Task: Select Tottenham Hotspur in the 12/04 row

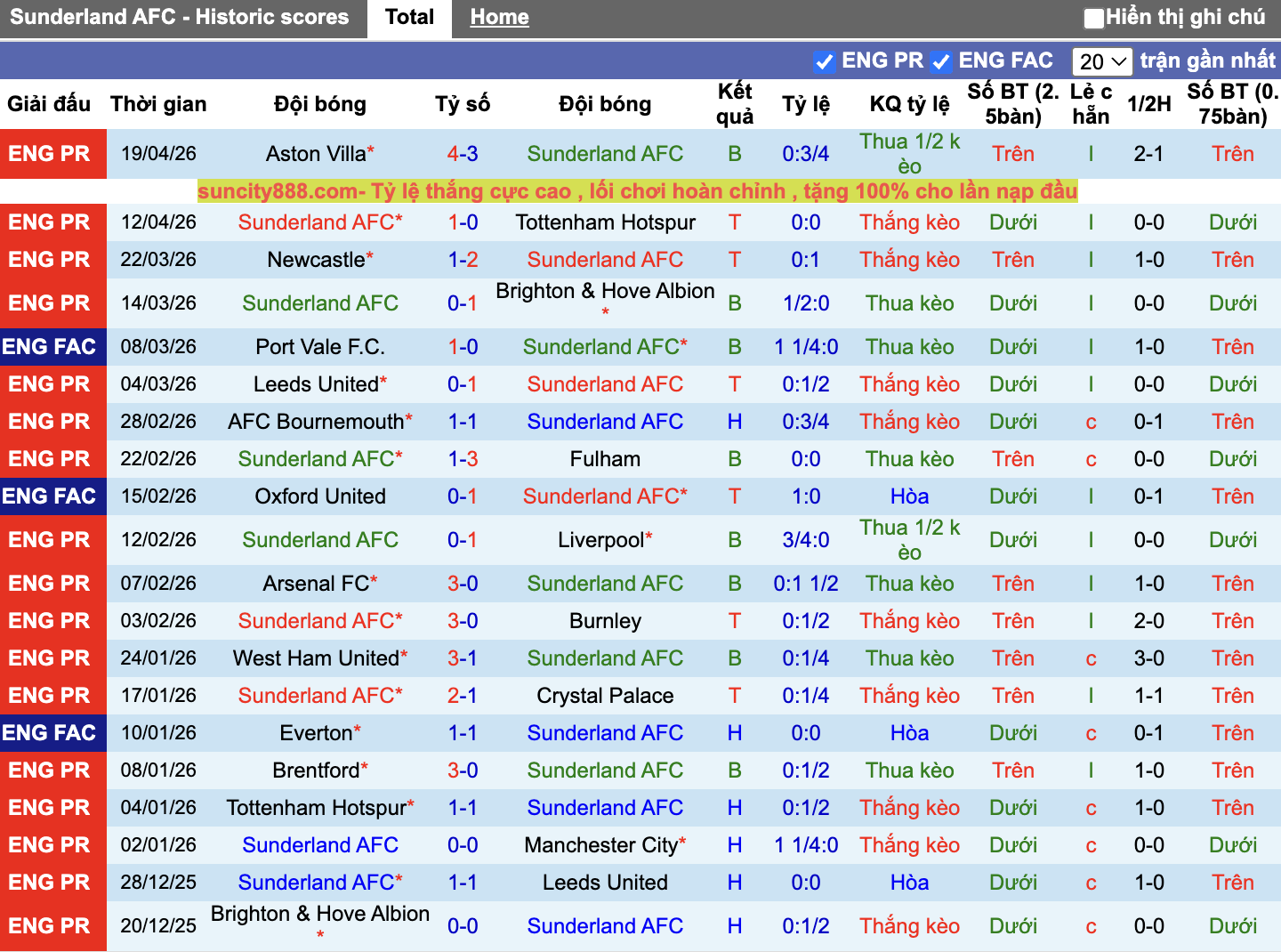Action: [606, 222]
